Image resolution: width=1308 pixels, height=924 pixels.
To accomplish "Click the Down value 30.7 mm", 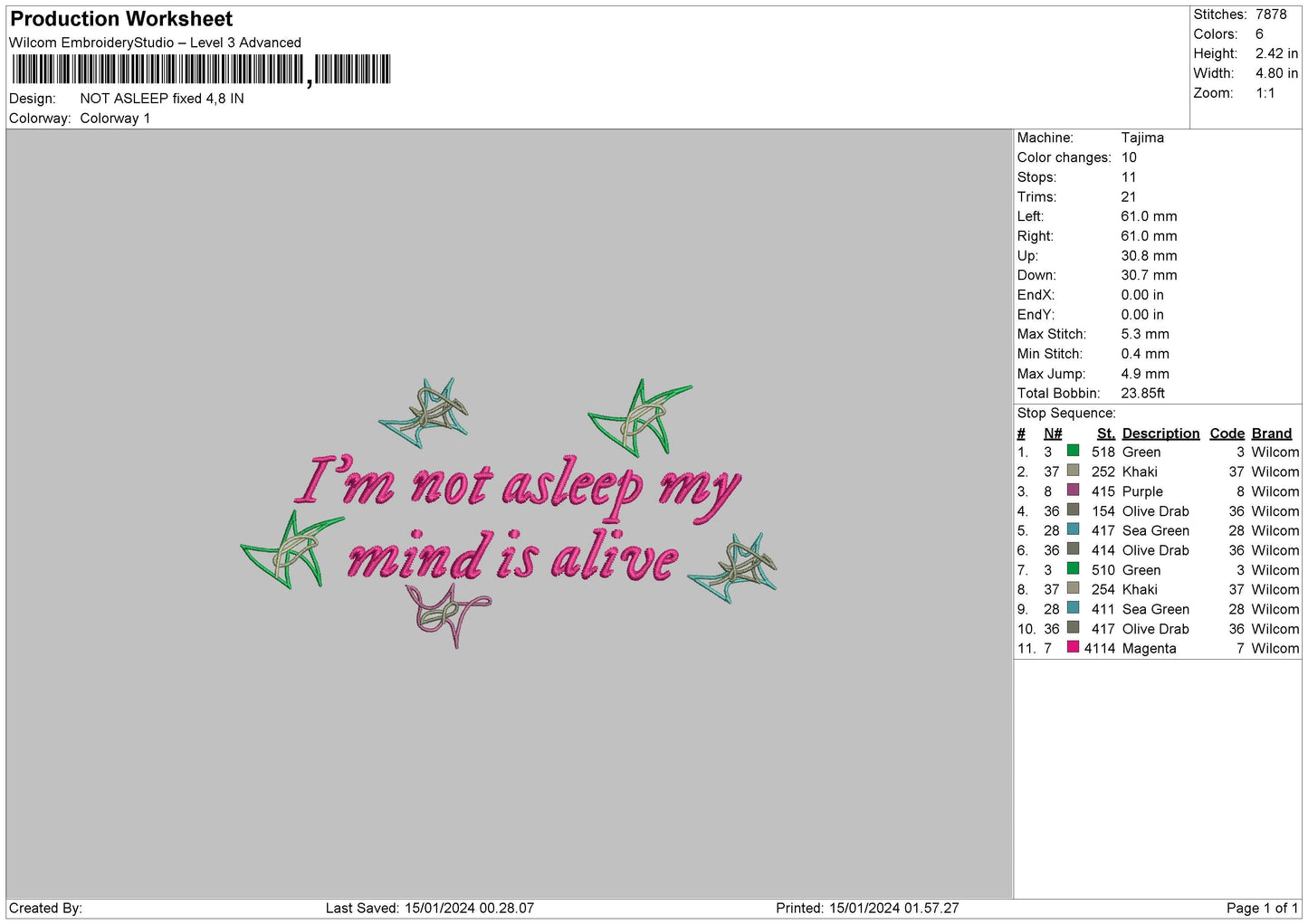I will coord(1149,275).
